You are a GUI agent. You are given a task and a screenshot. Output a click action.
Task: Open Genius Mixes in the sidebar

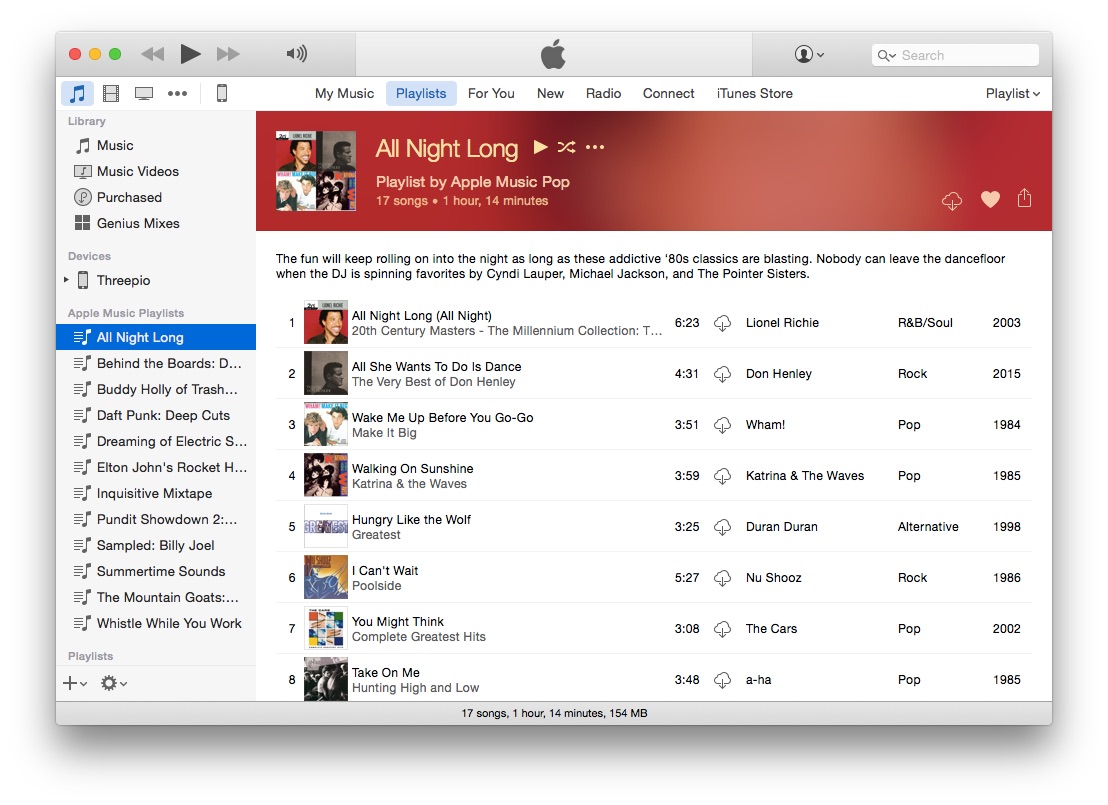(x=155, y=223)
